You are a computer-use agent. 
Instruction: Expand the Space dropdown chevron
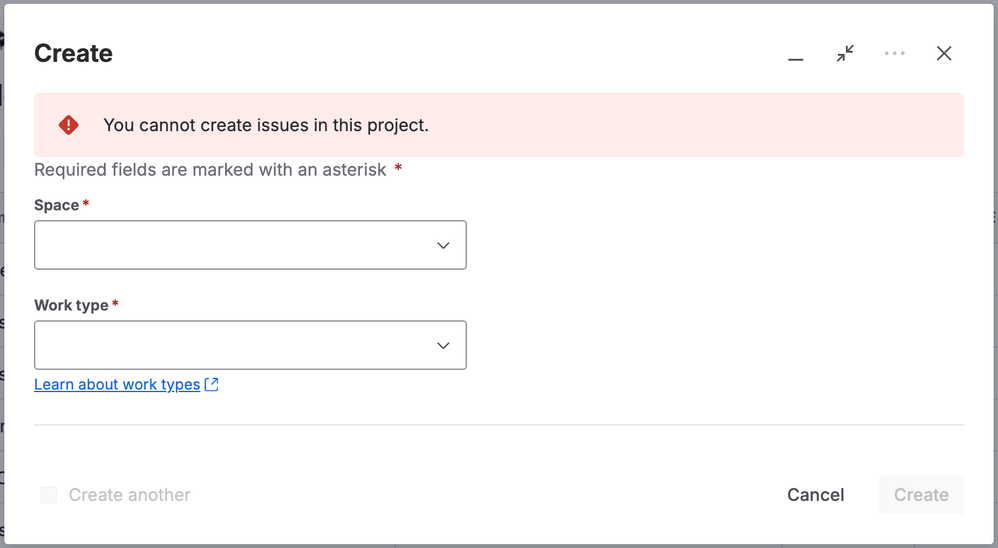pyautogui.click(x=443, y=245)
